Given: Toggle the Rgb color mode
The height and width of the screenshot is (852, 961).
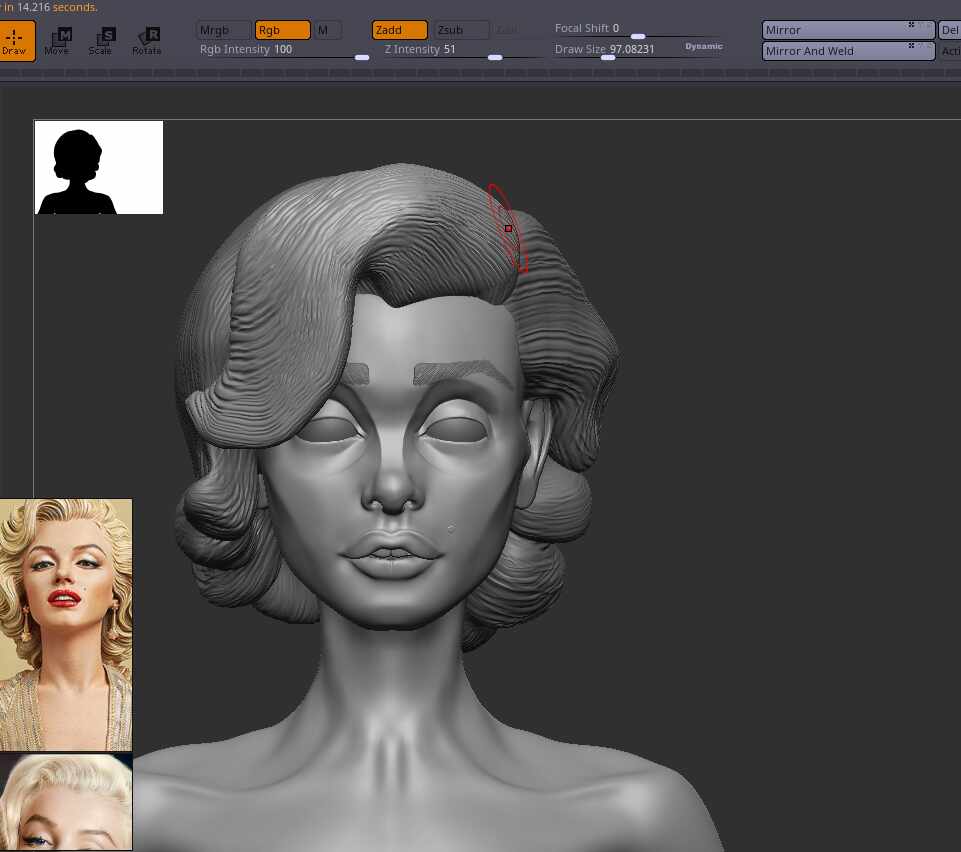Looking at the screenshot, I should pos(282,30).
